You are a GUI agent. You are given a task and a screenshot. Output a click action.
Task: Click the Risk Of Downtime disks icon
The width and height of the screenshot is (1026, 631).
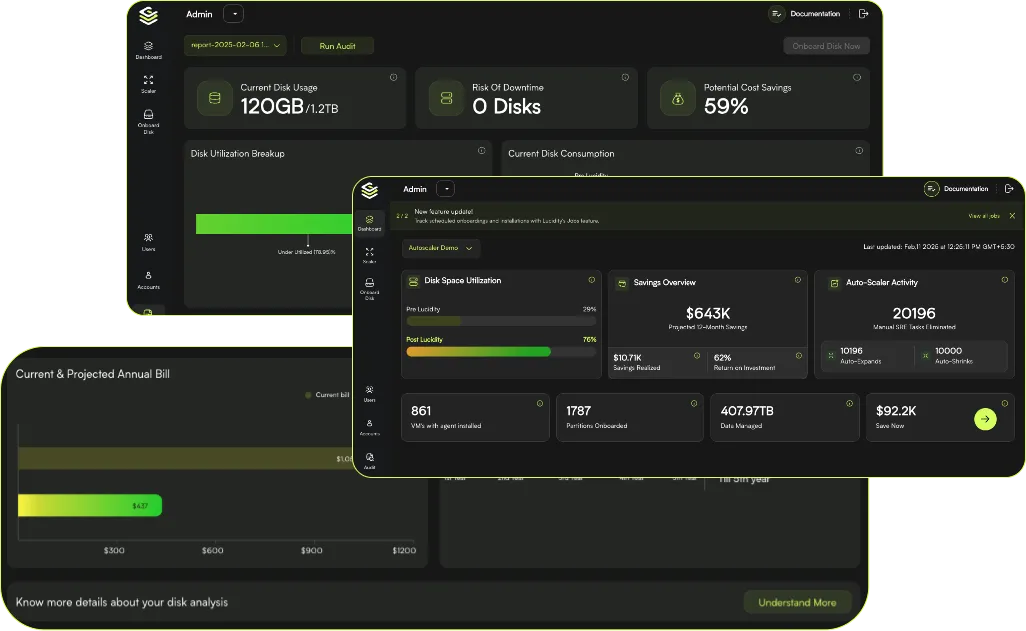[446, 98]
